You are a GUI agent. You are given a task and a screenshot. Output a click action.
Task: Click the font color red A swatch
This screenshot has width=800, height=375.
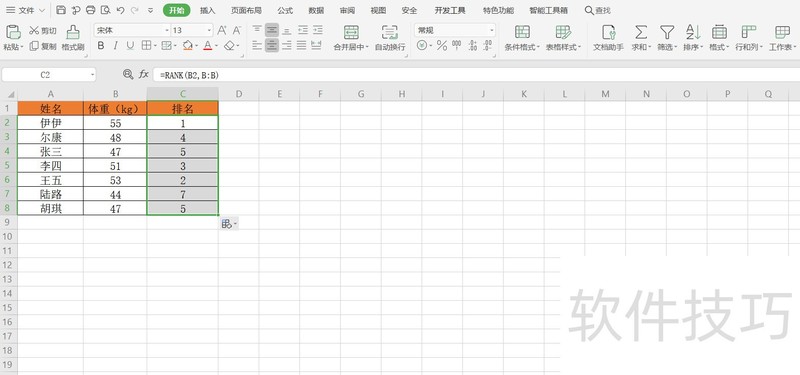click(208, 46)
